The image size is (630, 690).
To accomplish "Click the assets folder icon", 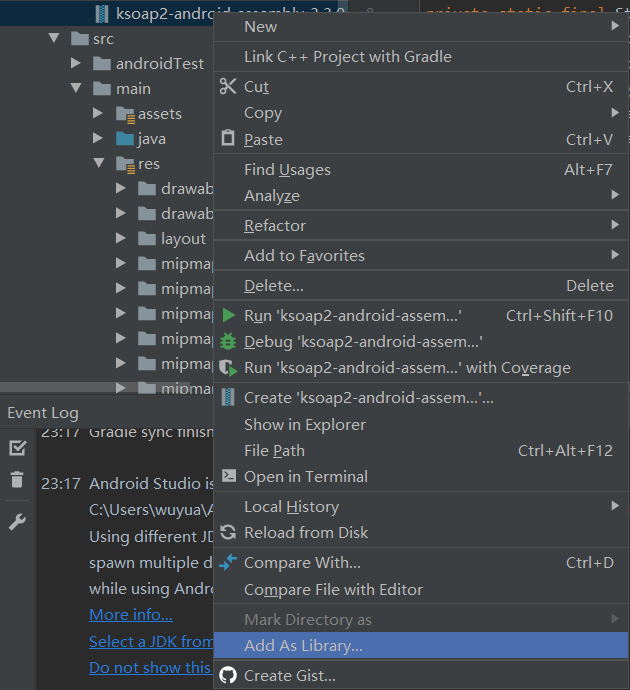I will [125, 114].
